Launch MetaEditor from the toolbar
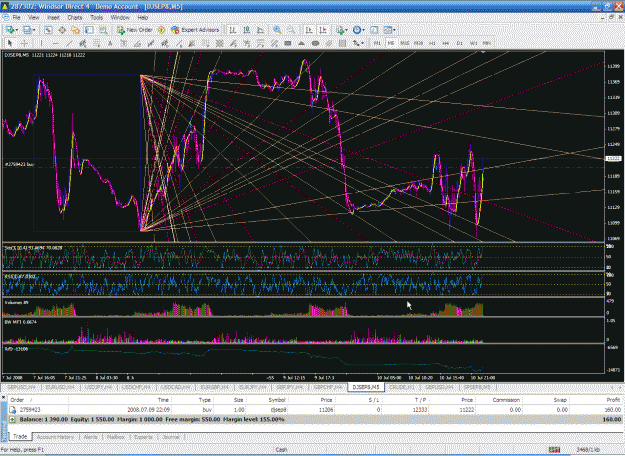 click(161, 30)
